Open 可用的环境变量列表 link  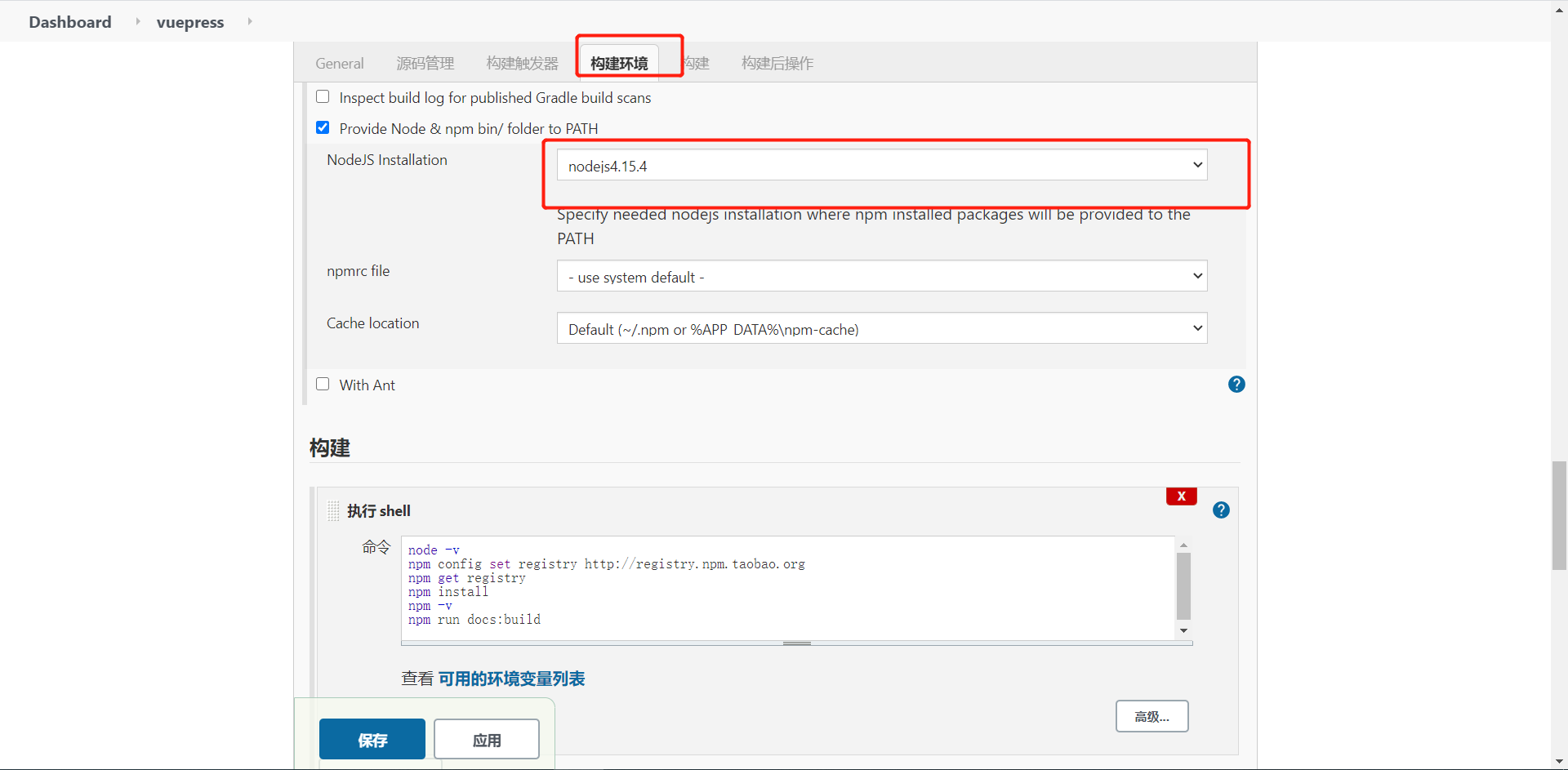pyautogui.click(x=512, y=679)
